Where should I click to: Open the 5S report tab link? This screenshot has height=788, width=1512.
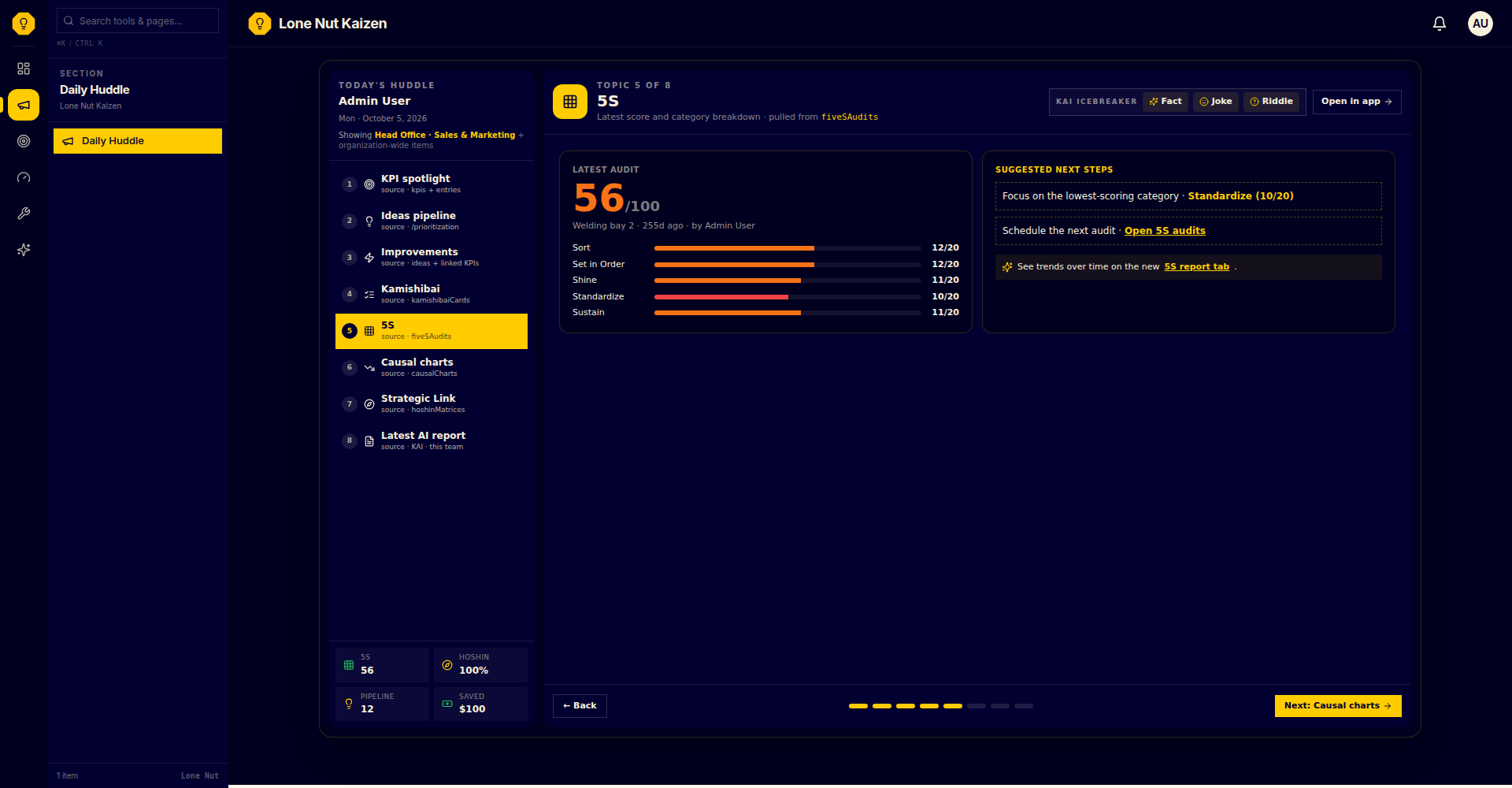[x=1196, y=266]
